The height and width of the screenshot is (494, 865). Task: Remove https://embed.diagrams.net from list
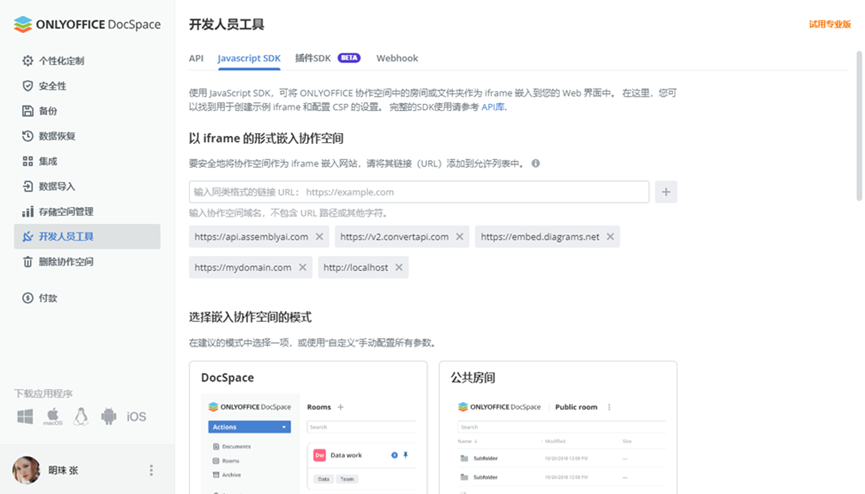(610, 237)
